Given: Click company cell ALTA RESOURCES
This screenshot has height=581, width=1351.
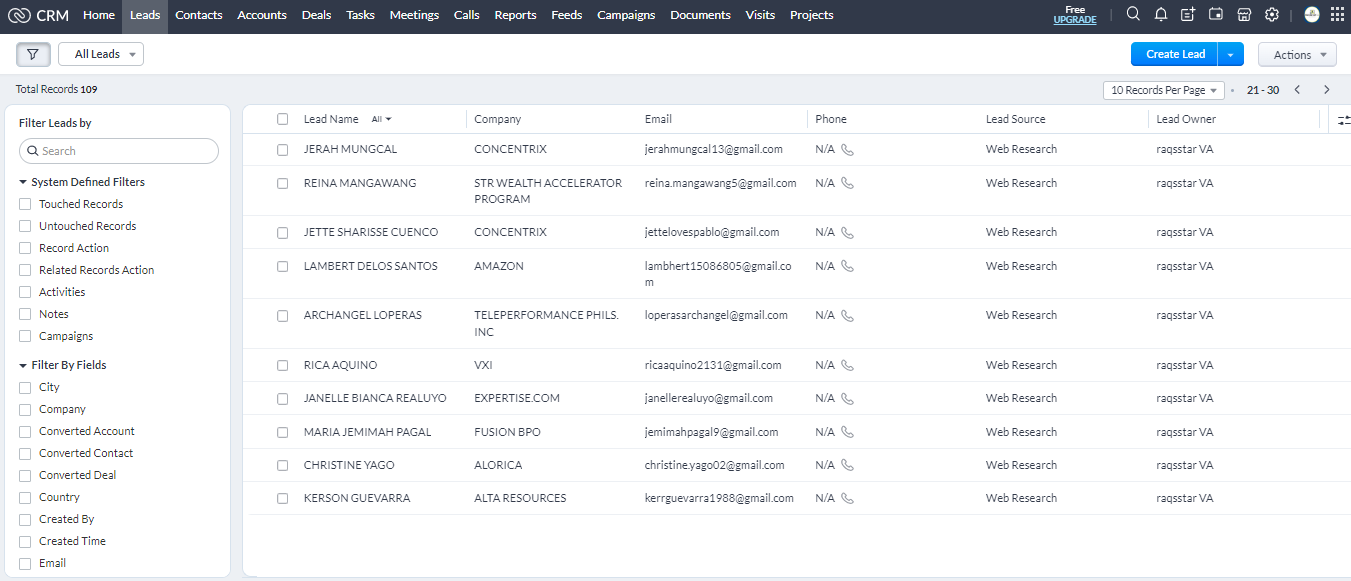Looking at the screenshot, I should click(x=520, y=498).
